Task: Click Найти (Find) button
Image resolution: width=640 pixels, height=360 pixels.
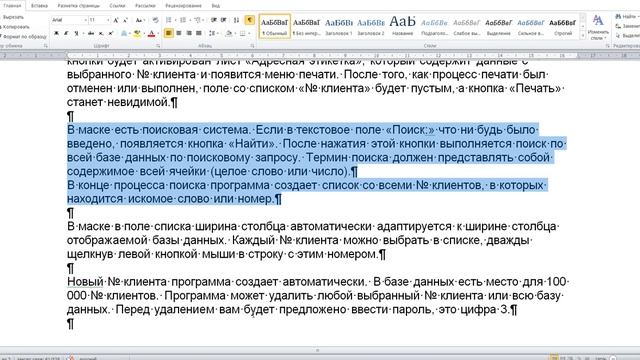Action: coord(627,16)
